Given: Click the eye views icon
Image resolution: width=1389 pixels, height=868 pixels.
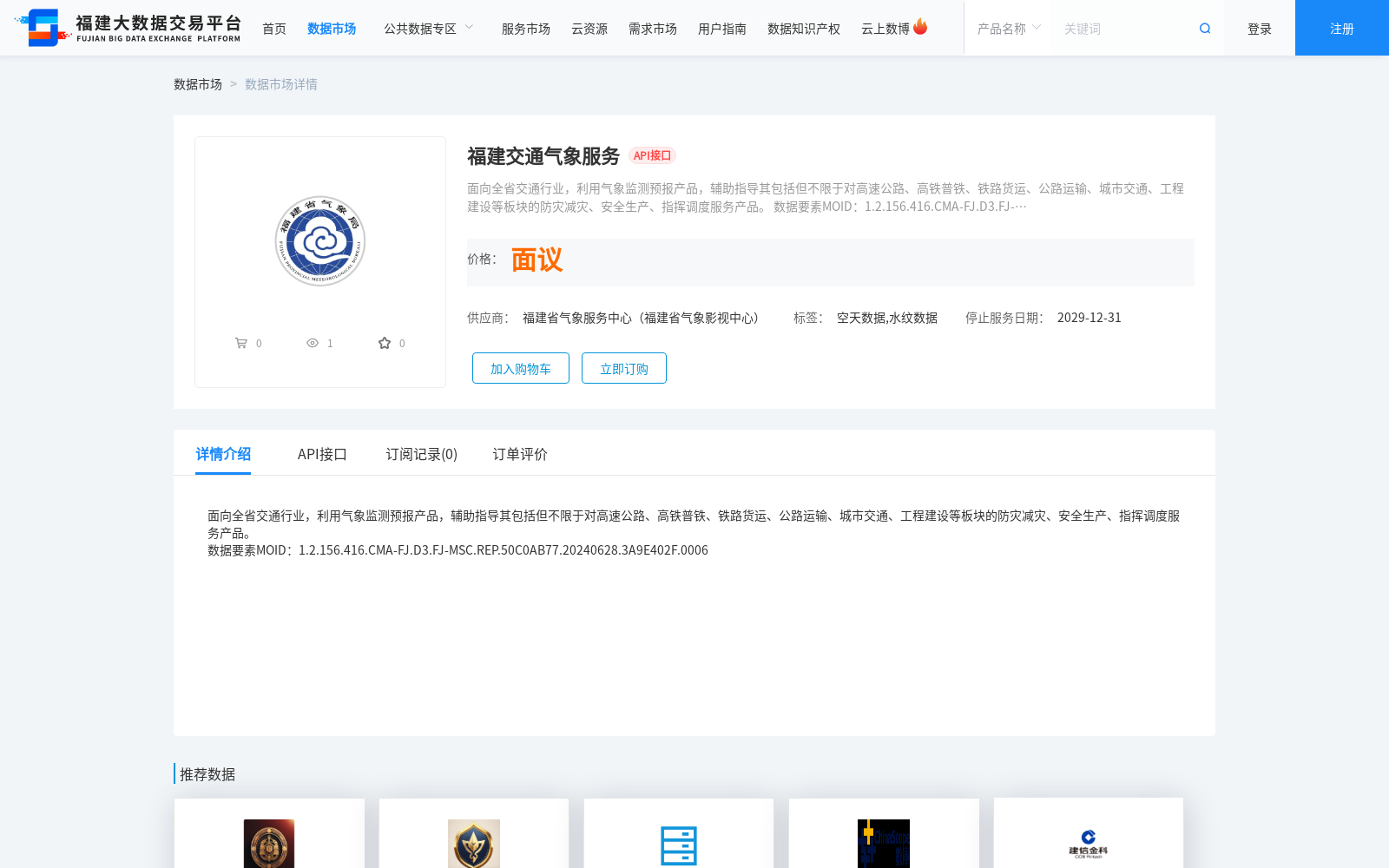Looking at the screenshot, I should [x=313, y=343].
